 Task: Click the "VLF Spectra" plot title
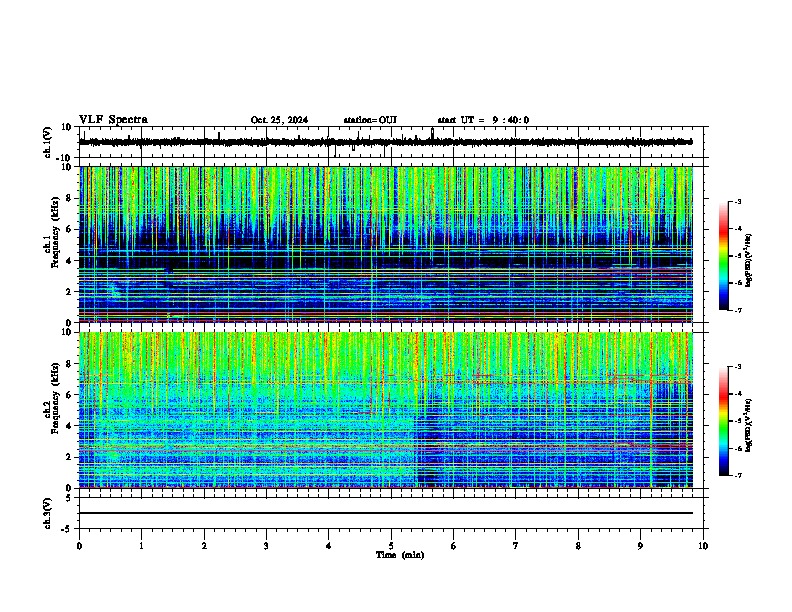(113, 120)
